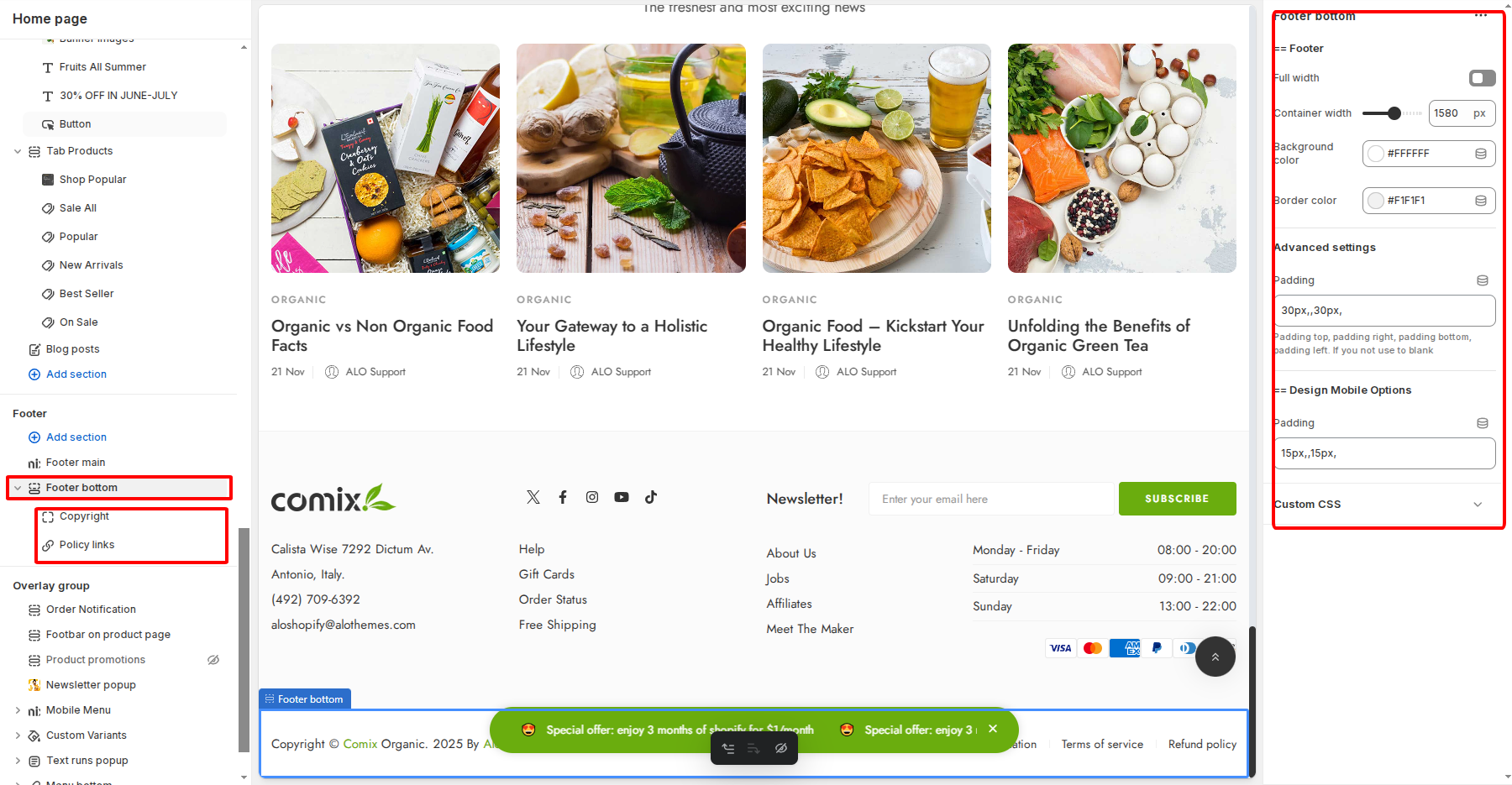This screenshot has width=1512, height=785.
Task: Click the newsletter email input field
Action: 991,499
